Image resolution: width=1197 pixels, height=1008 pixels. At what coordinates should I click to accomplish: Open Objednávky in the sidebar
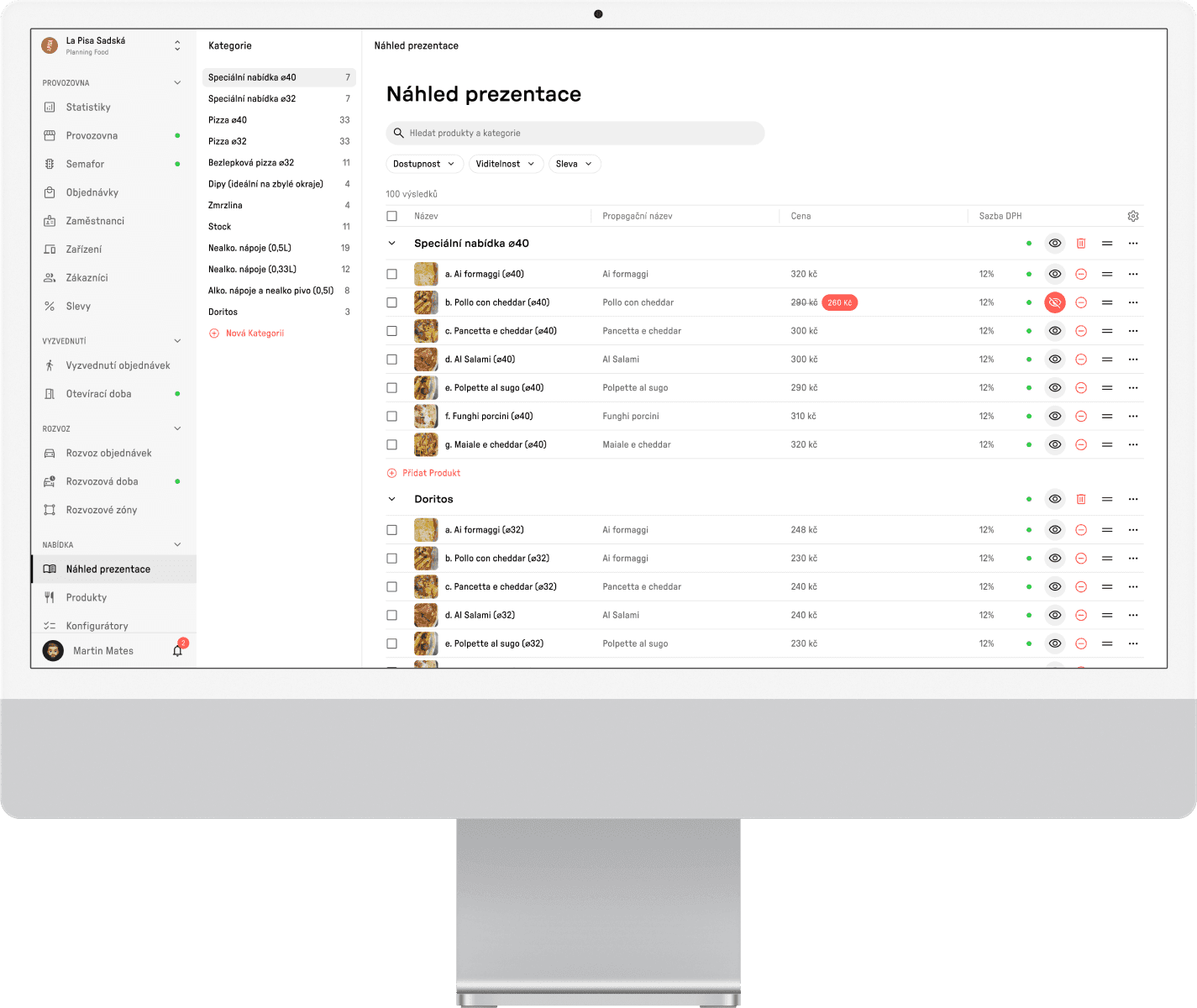coord(92,192)
